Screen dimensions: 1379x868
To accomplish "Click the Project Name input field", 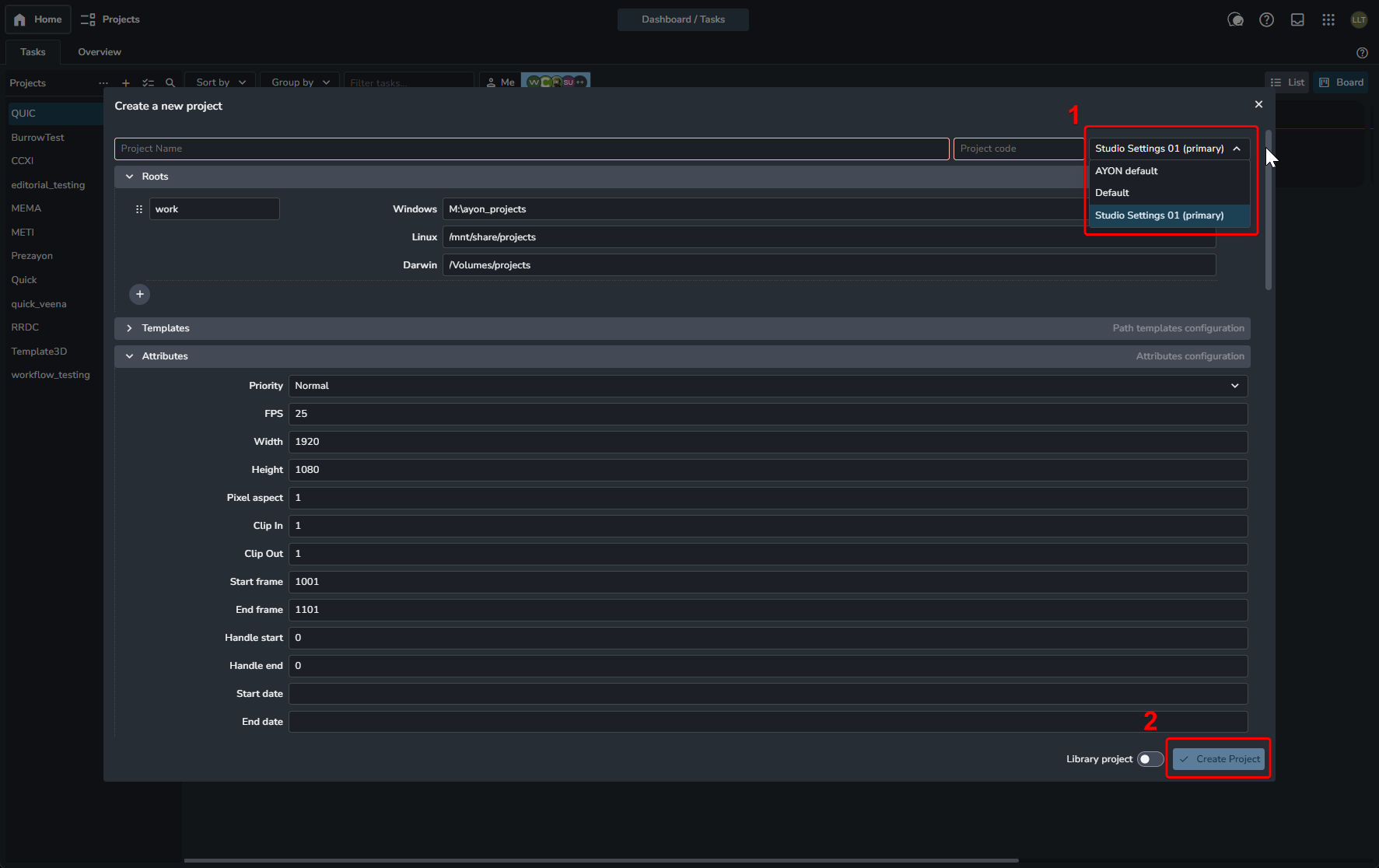I will pos(531,149).
